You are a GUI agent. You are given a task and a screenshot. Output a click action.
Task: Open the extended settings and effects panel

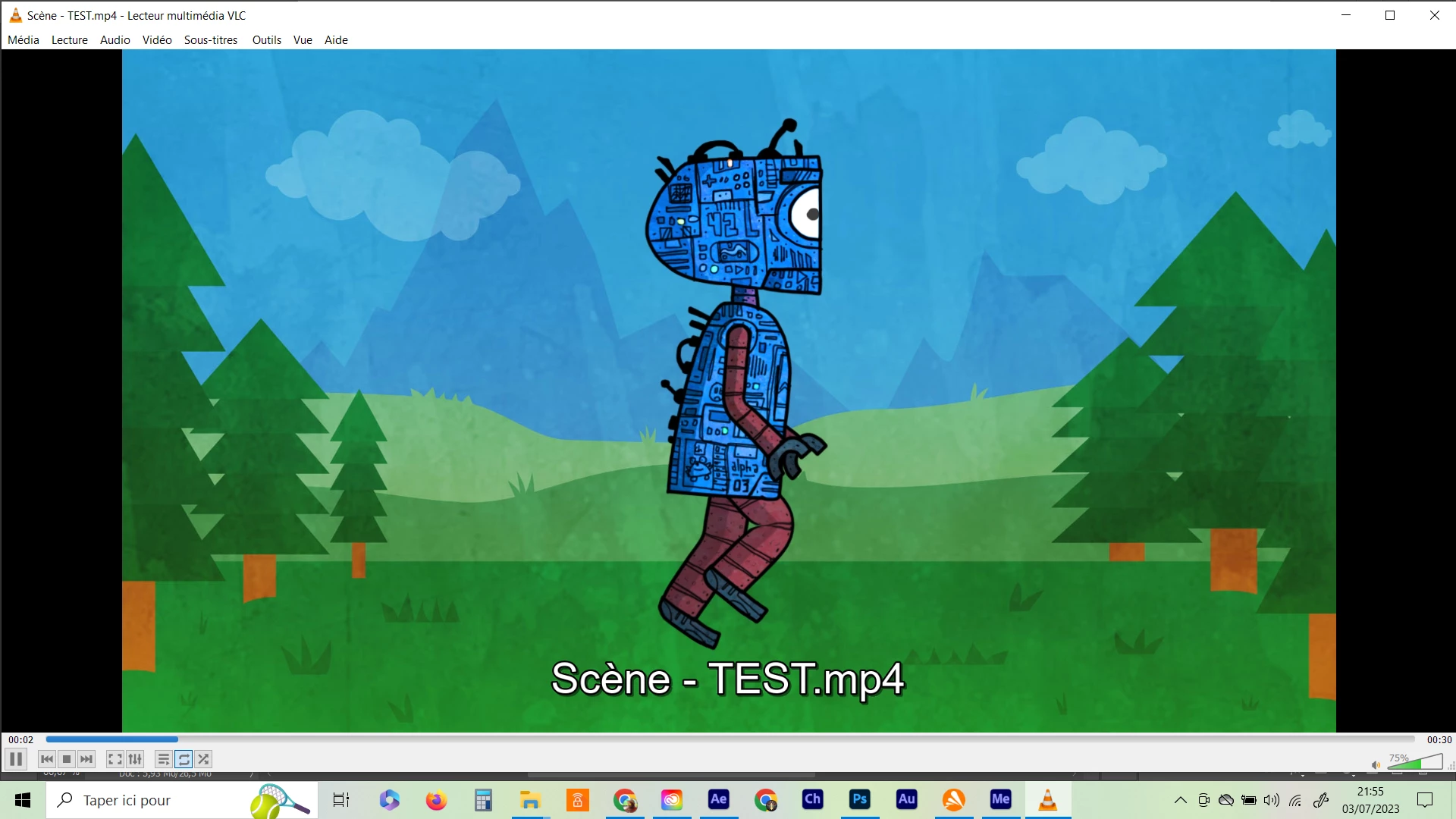click(135, 759)
